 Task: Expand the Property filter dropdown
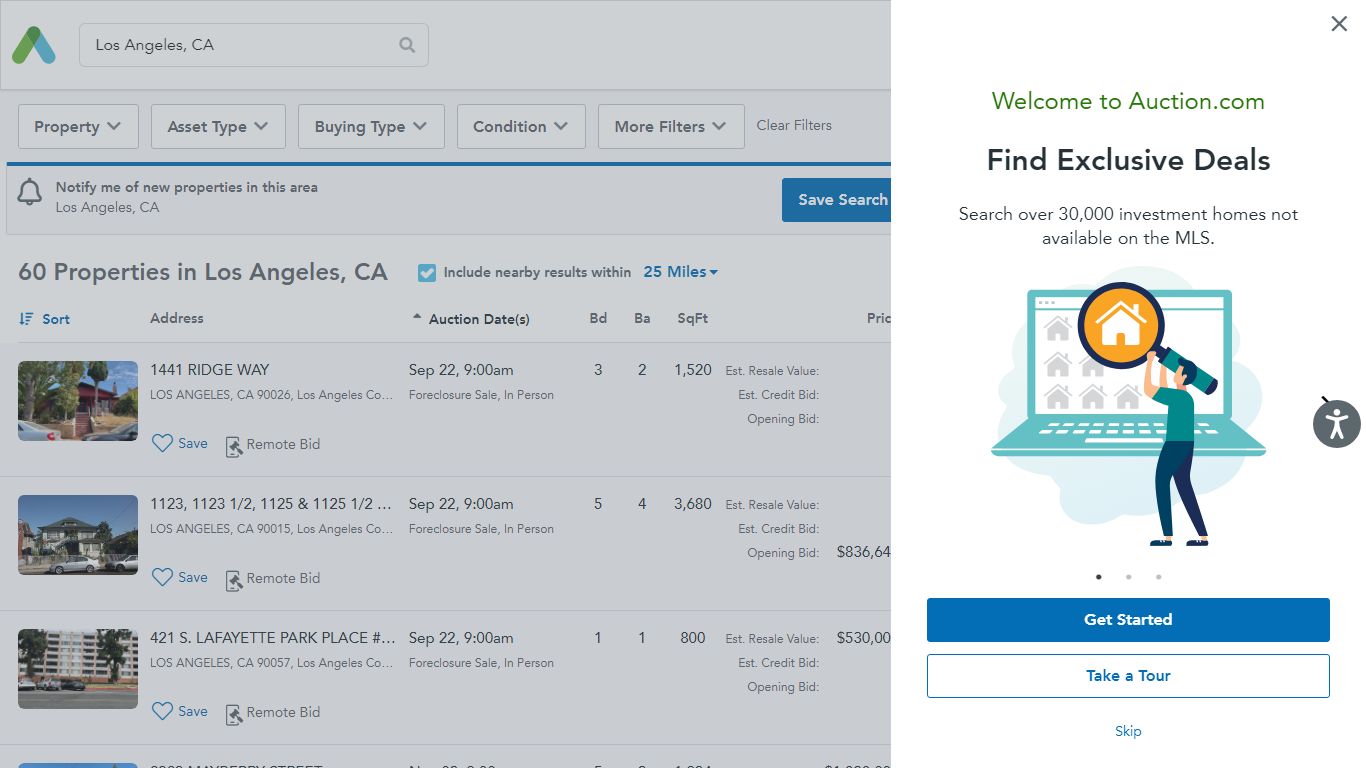tap(78, 127)
